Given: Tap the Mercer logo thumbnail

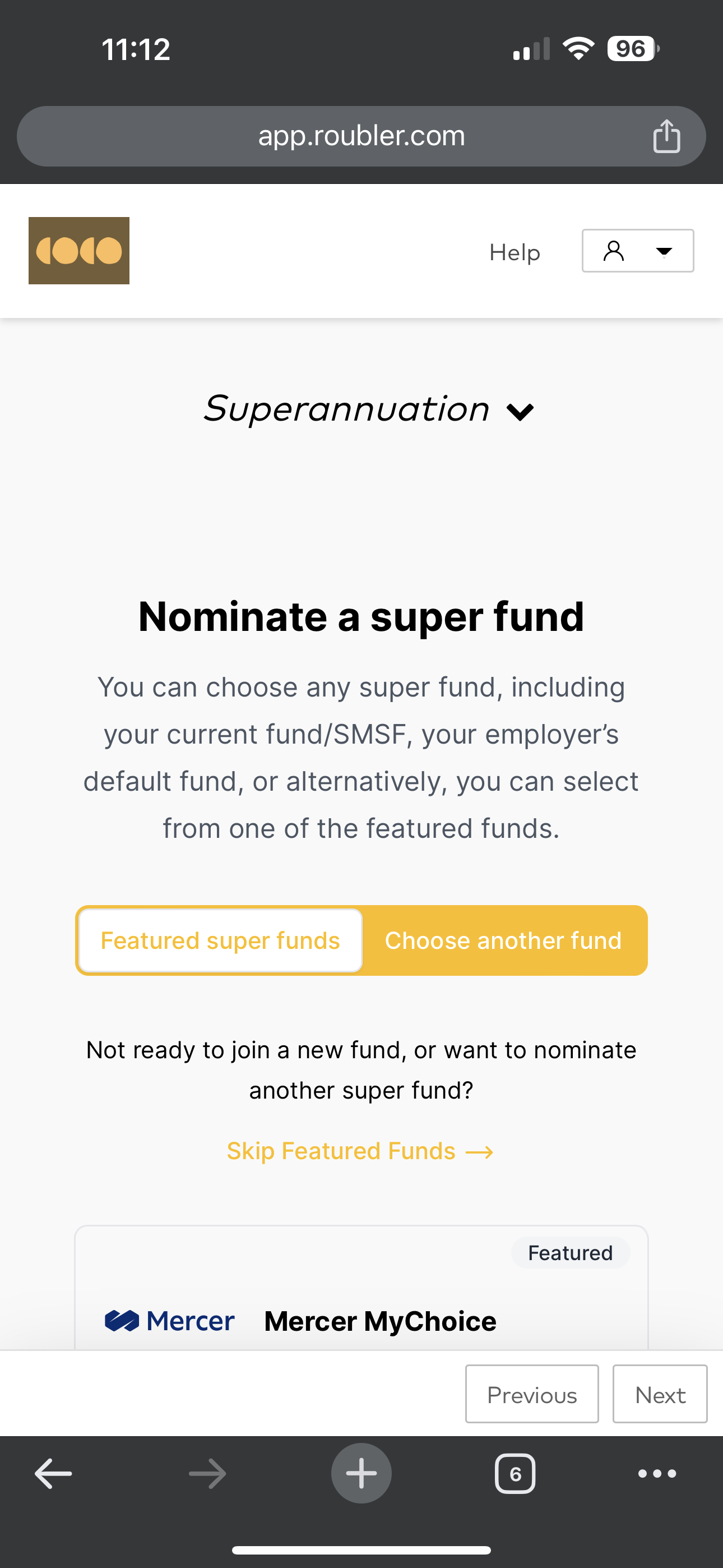Looking at the screenshot, I should (170, 1321).
